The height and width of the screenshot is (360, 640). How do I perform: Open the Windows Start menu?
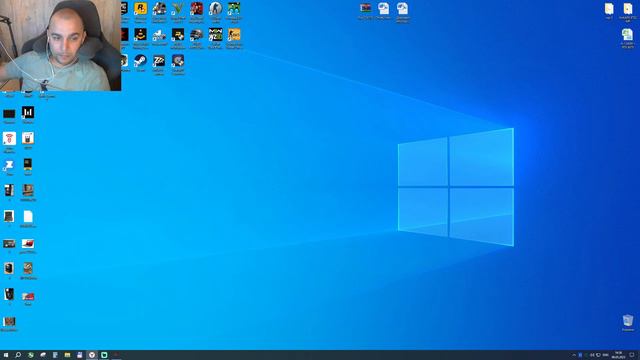(6, 355)
